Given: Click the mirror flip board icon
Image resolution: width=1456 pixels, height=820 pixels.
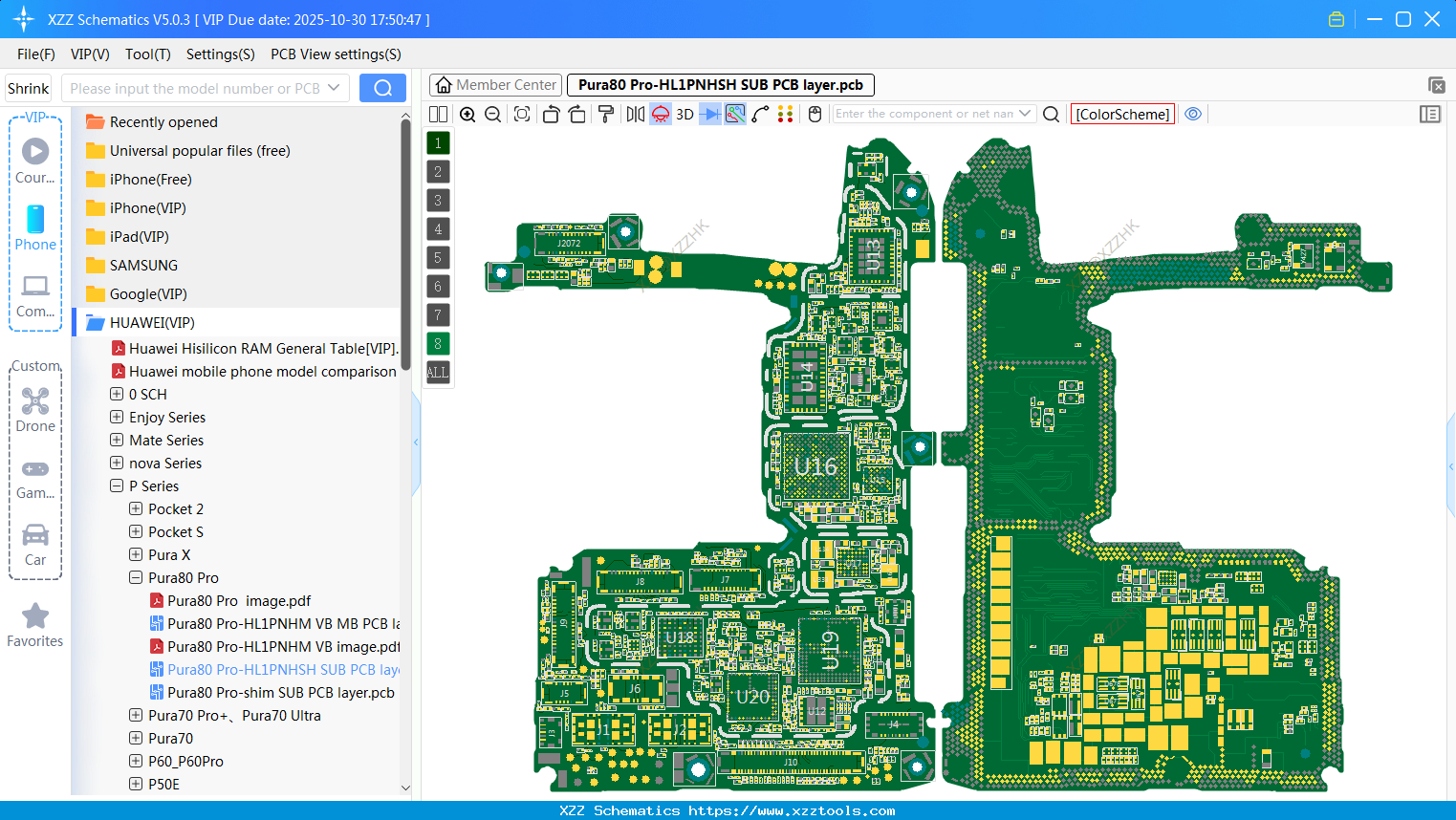Looking at the screenshot, I should tap(635, 114).
